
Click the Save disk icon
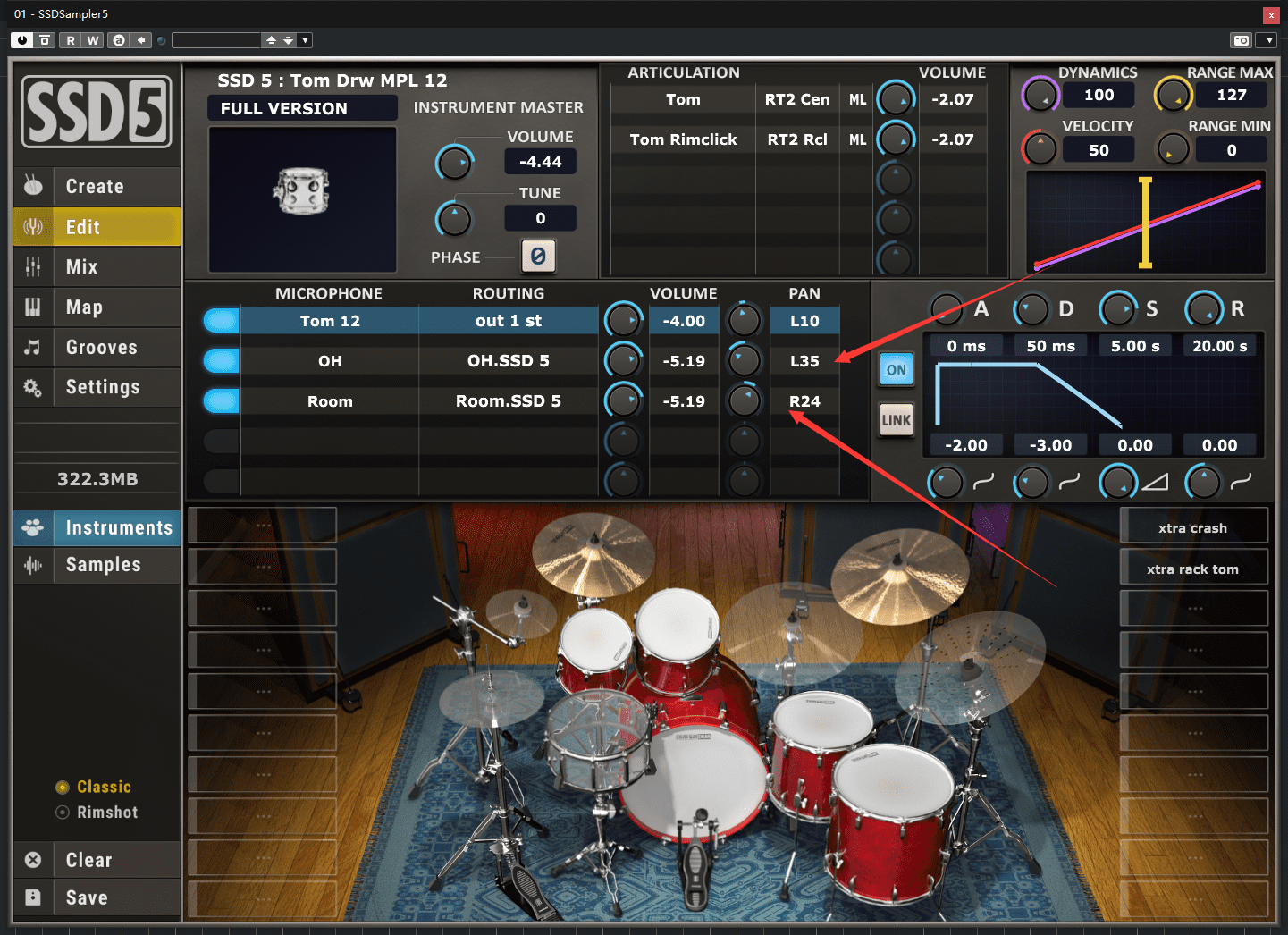33,897
